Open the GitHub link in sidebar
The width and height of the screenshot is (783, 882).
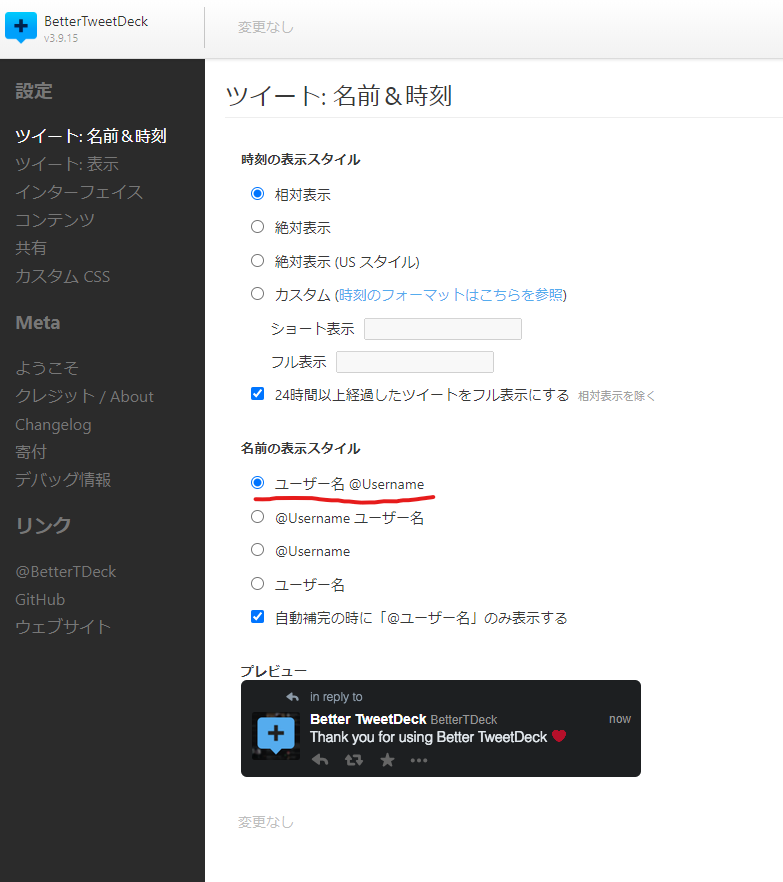pyautogui.click(x=40, y=600)
